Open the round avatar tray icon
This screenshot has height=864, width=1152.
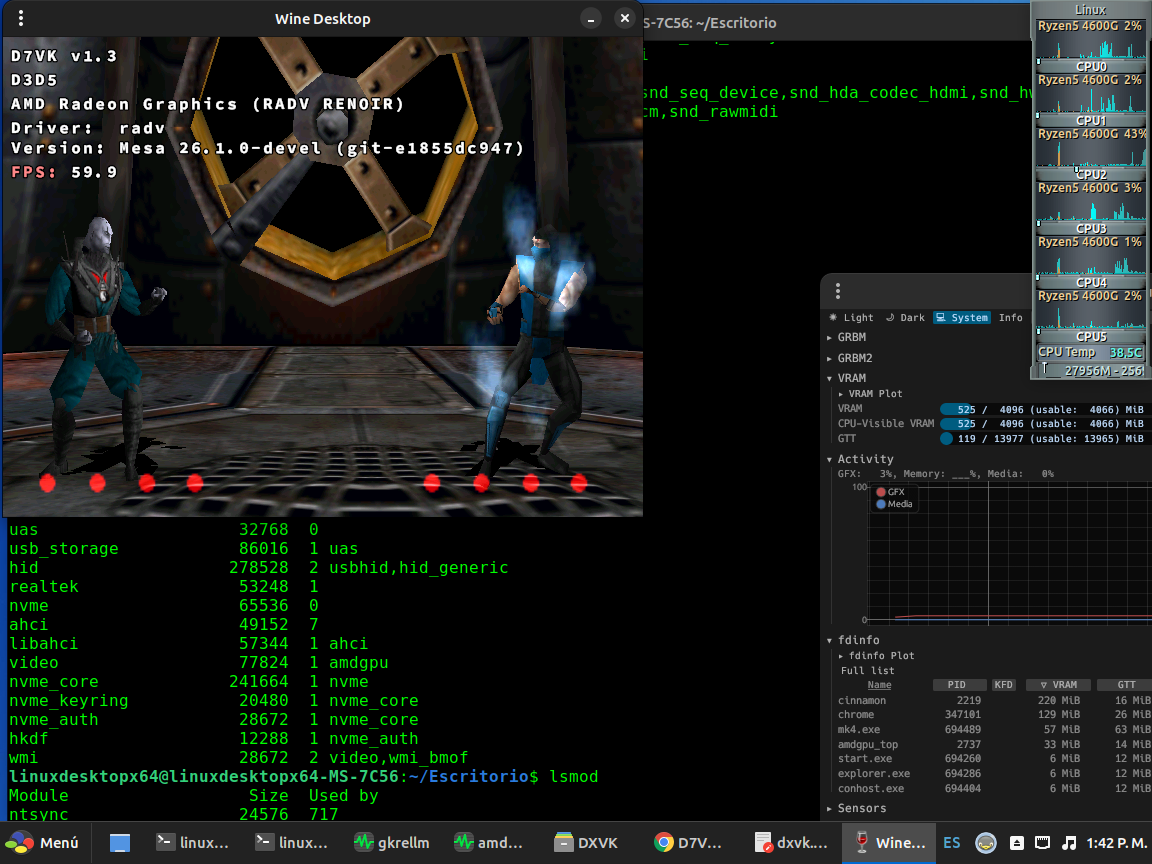pos(985,843)
